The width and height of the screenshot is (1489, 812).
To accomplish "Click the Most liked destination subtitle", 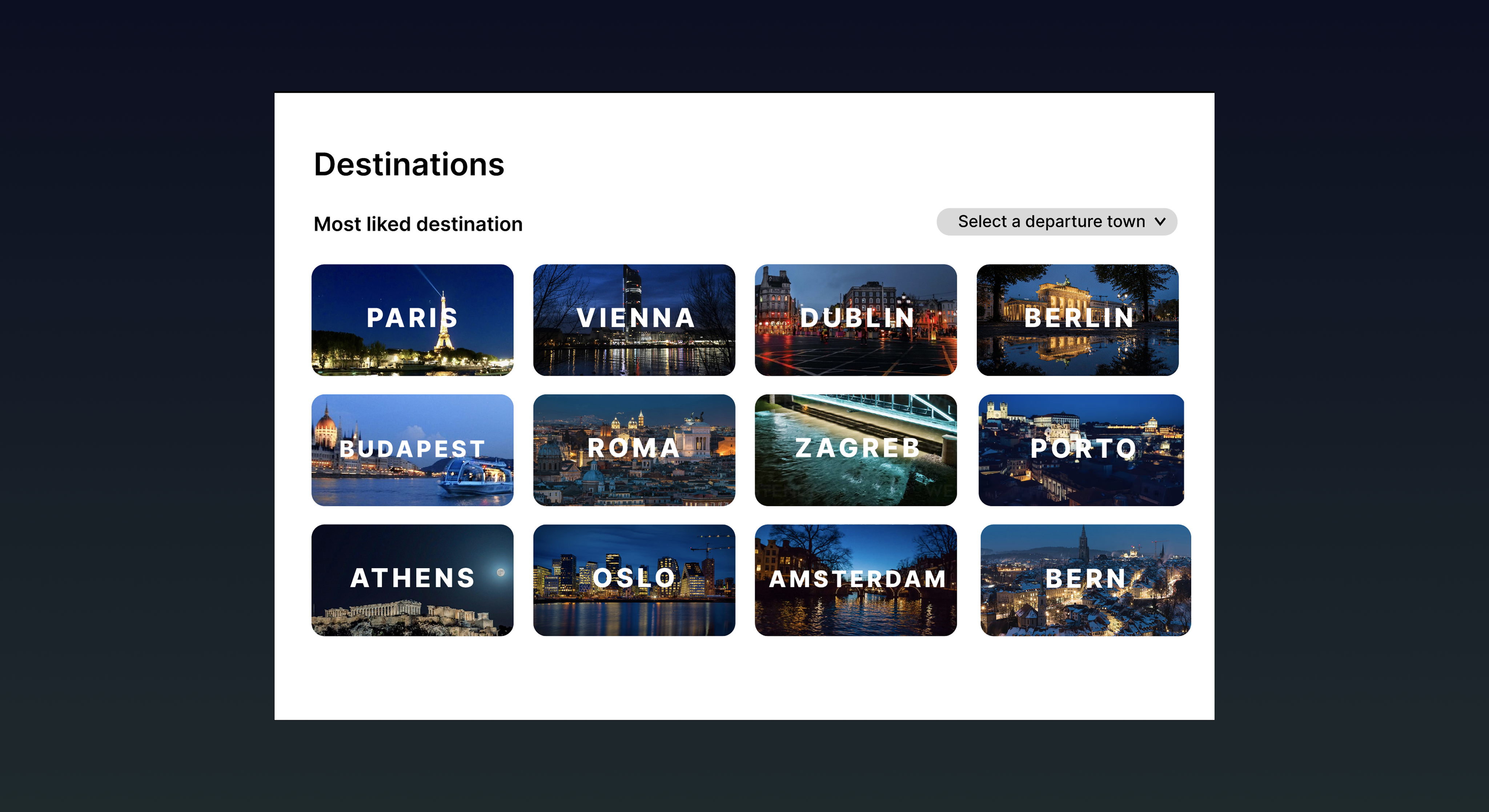I will click(x=417, y=224).
